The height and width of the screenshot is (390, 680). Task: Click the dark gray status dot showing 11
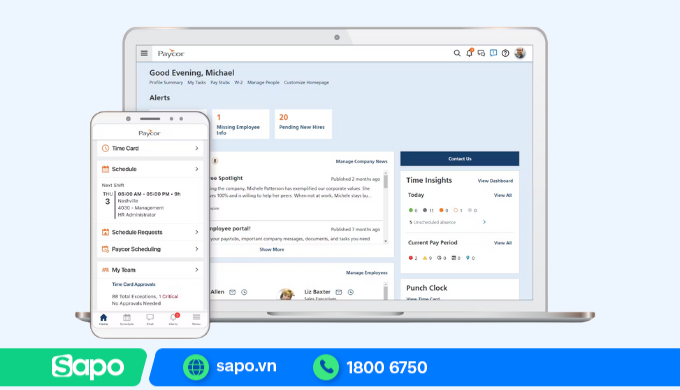coord(425,210)
